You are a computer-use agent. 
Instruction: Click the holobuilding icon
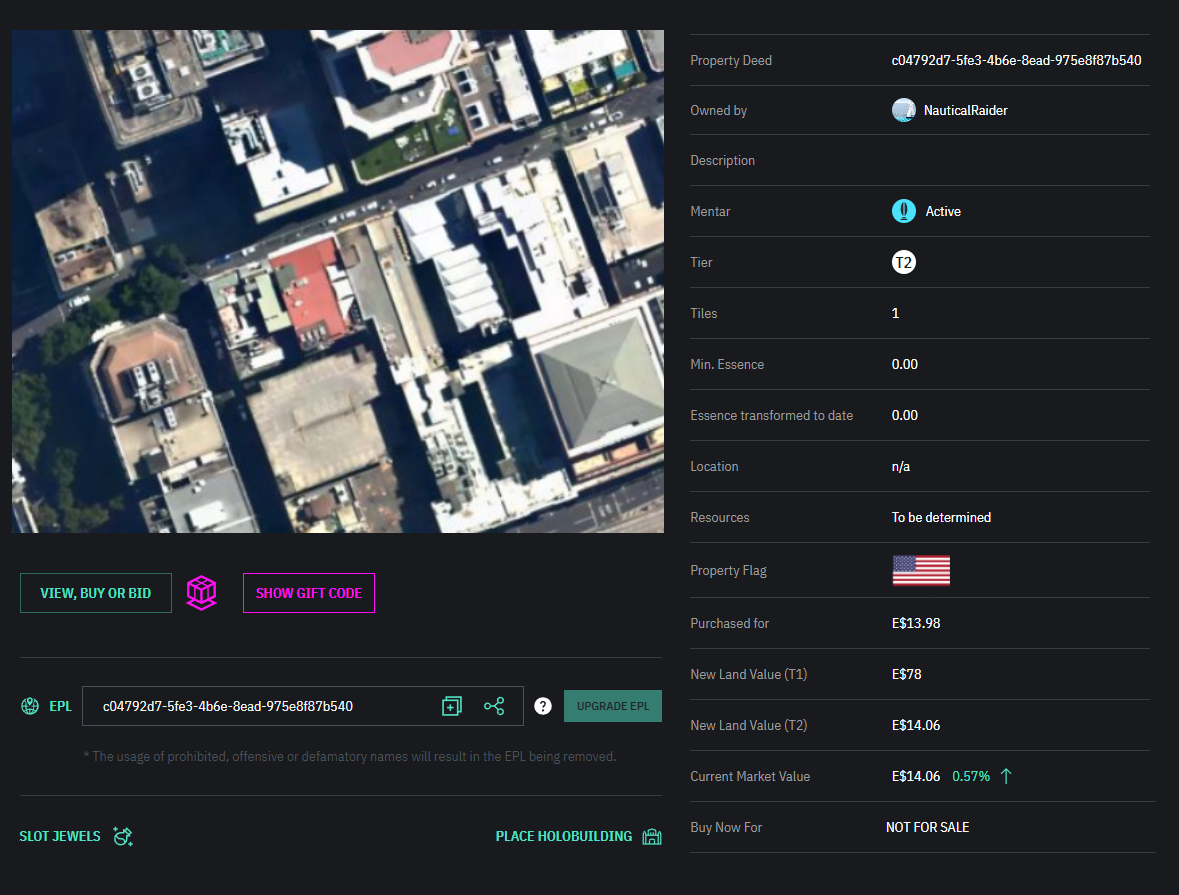pyautogui.click(x=652, y=836)
